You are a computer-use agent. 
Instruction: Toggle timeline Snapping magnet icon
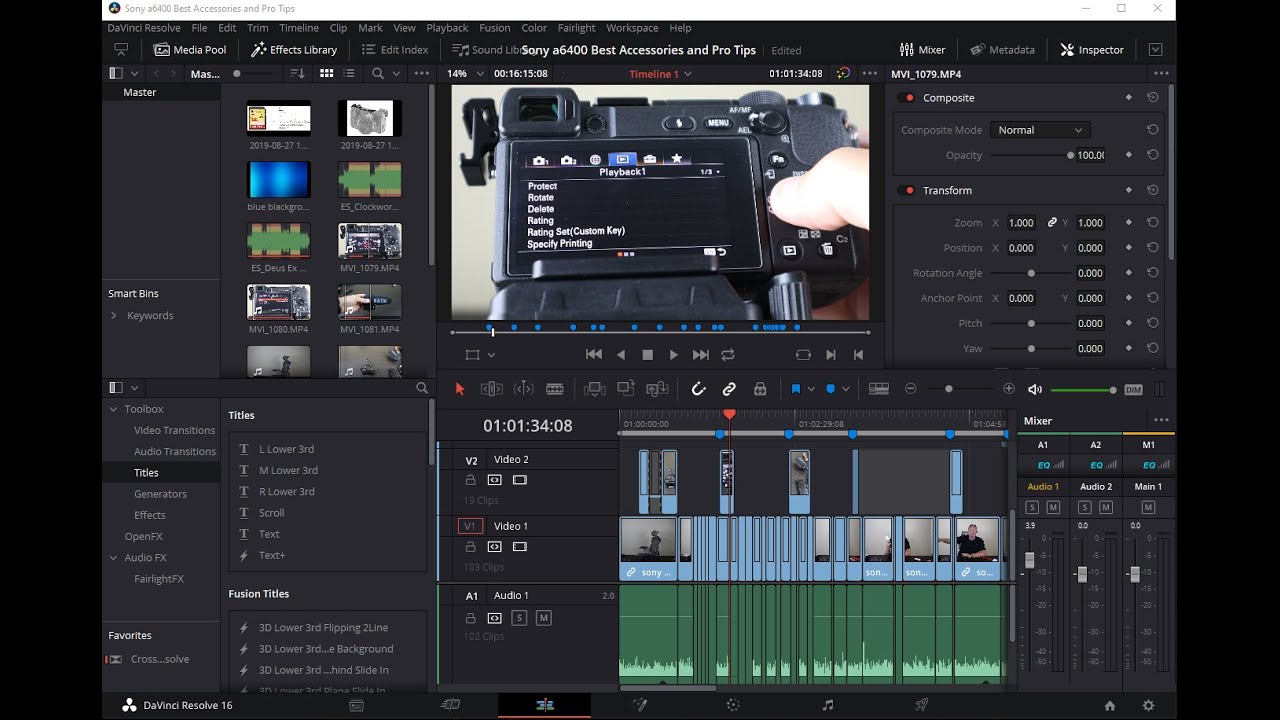[x=698, y=389]
